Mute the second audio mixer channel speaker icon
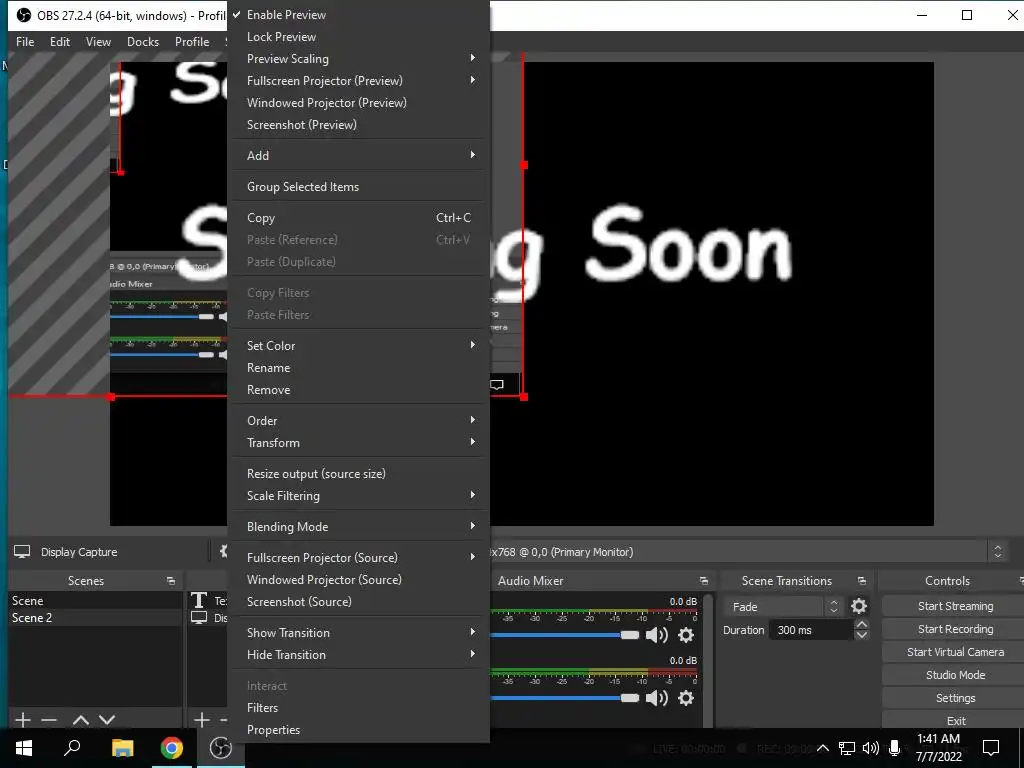Screen dimensions: 1024x768 coord(656,698)
